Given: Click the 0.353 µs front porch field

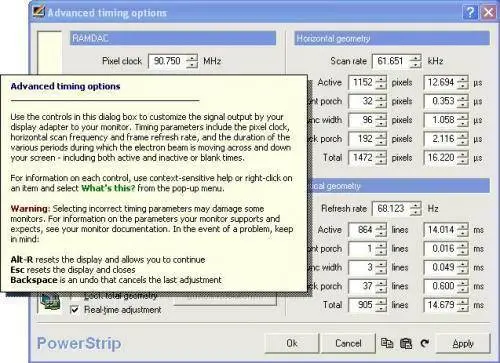Looking at the screenshot, I should 441,101.
